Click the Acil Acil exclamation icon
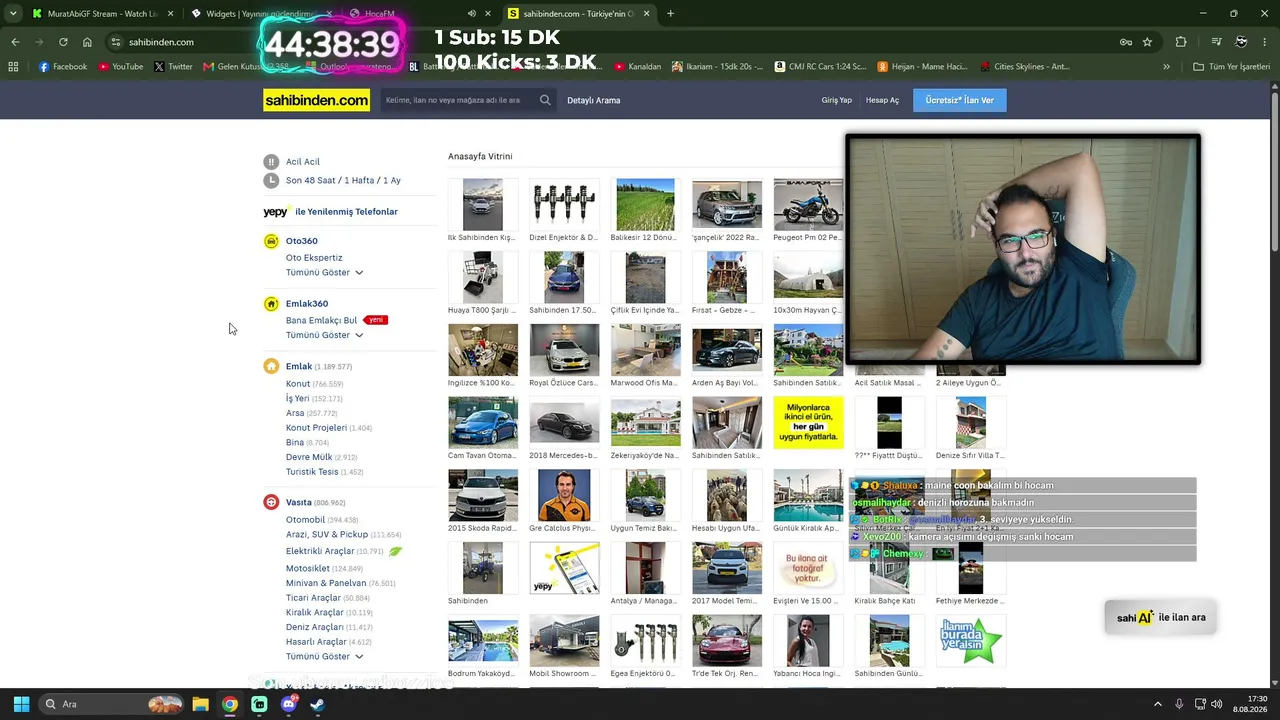Viewport: 1280px width, 720px height. point(271,161)
